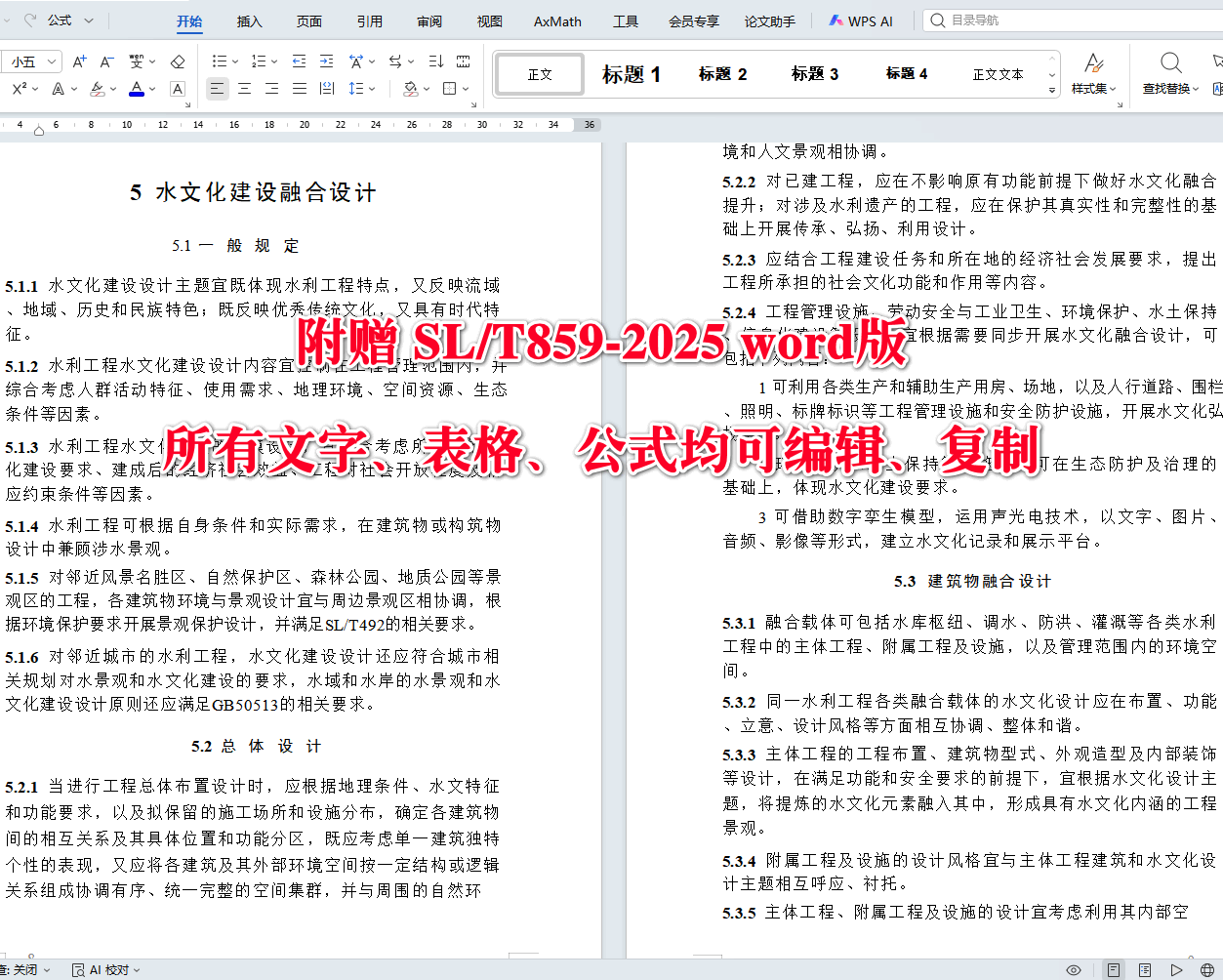Open Find and Replace (查找替换)

1170,73
